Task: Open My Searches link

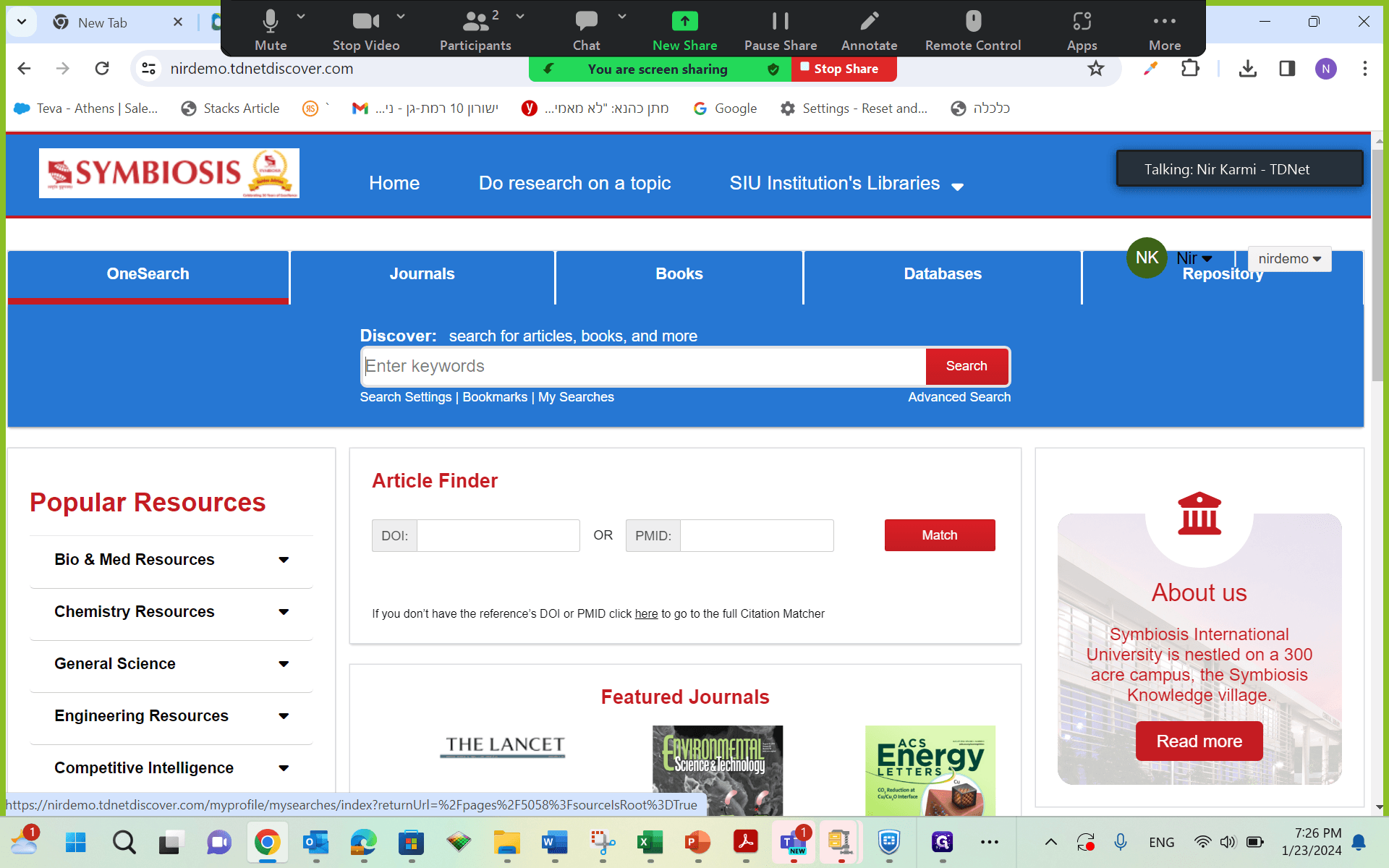Action: [x=576, y=398]
